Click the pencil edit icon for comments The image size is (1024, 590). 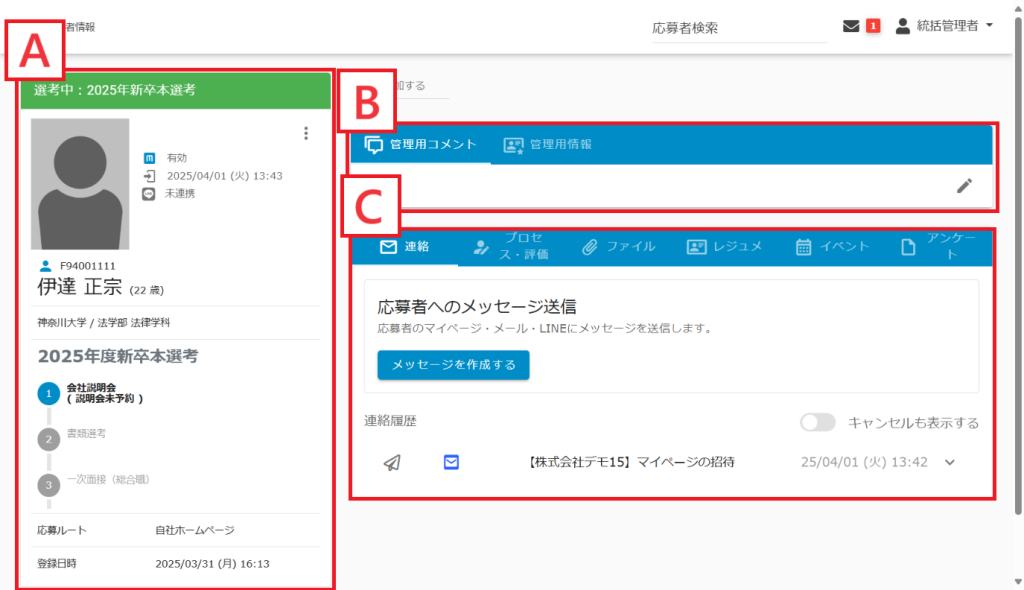(964, 185)
